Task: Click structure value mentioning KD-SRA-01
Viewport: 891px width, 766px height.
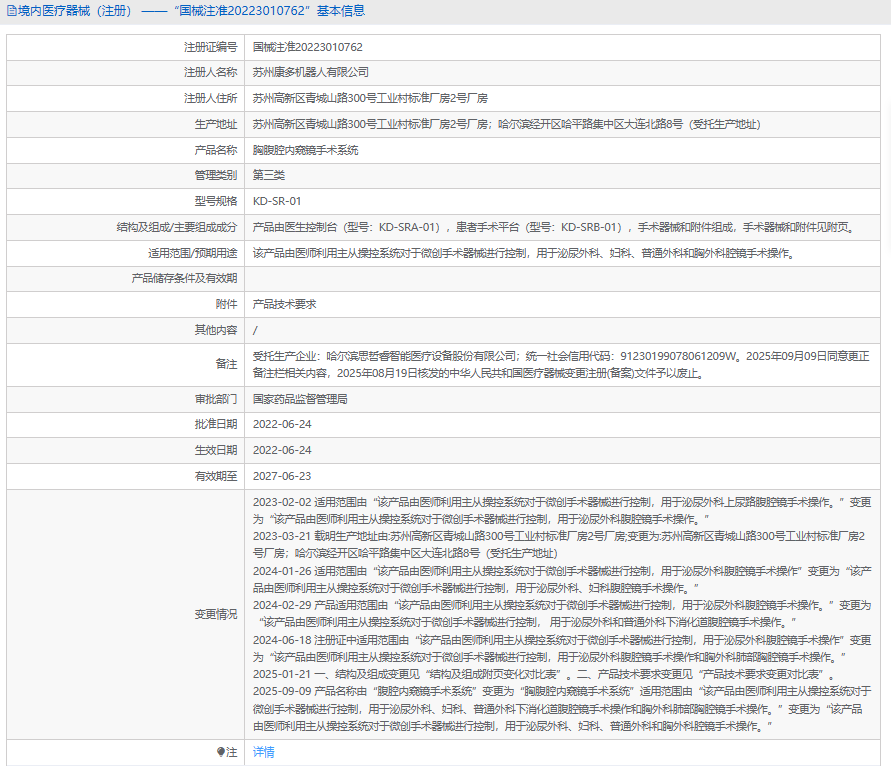Action: tap(554, 227)
